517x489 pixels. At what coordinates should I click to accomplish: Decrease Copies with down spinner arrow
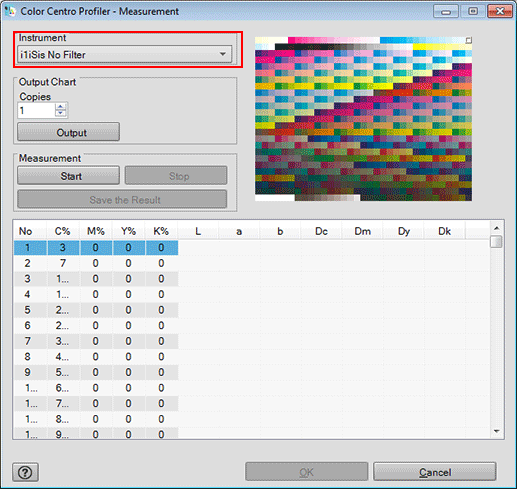click(x=61, y=113)
